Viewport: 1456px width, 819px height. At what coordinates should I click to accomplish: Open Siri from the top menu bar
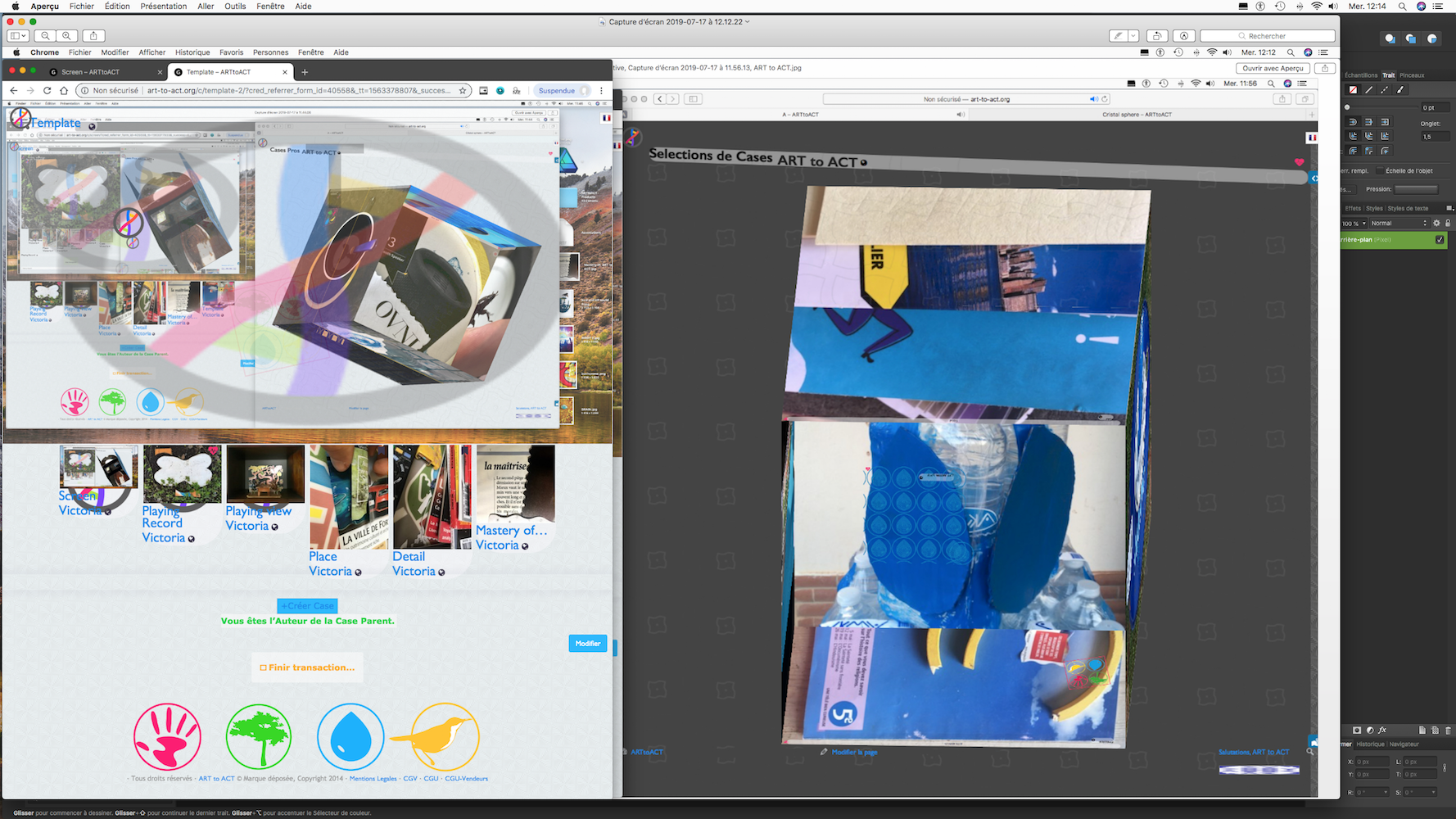[1422, 6]
